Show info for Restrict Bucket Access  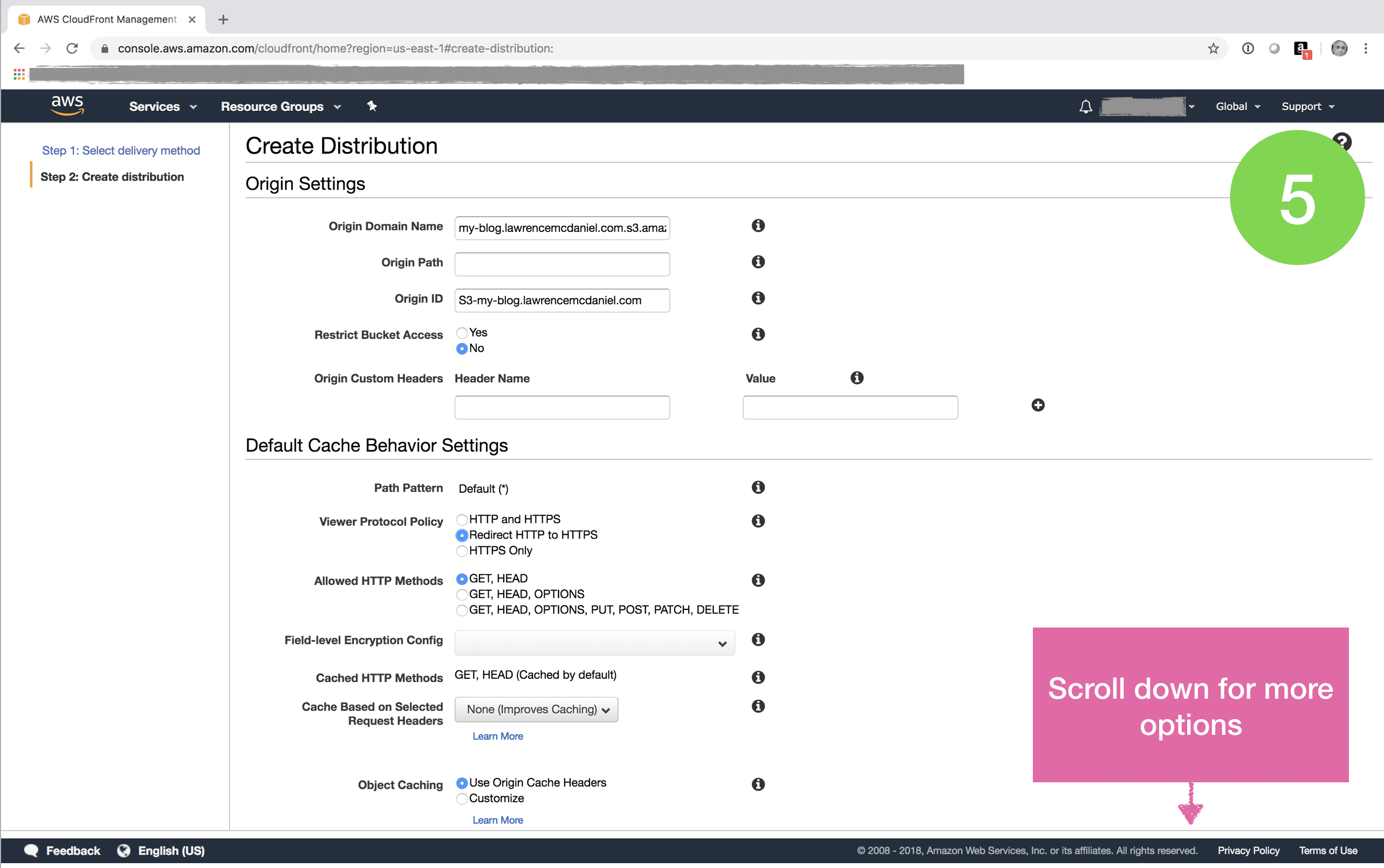[x=758, y=334]
